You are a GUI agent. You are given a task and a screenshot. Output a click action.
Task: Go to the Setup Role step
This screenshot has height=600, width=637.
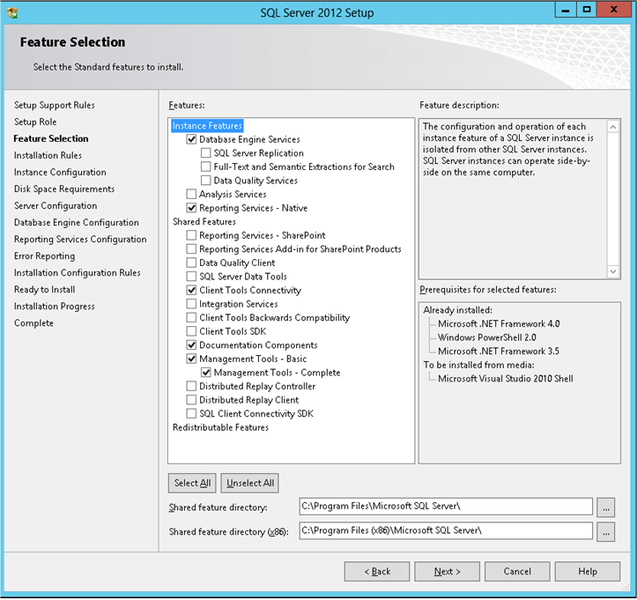(35, 122)
